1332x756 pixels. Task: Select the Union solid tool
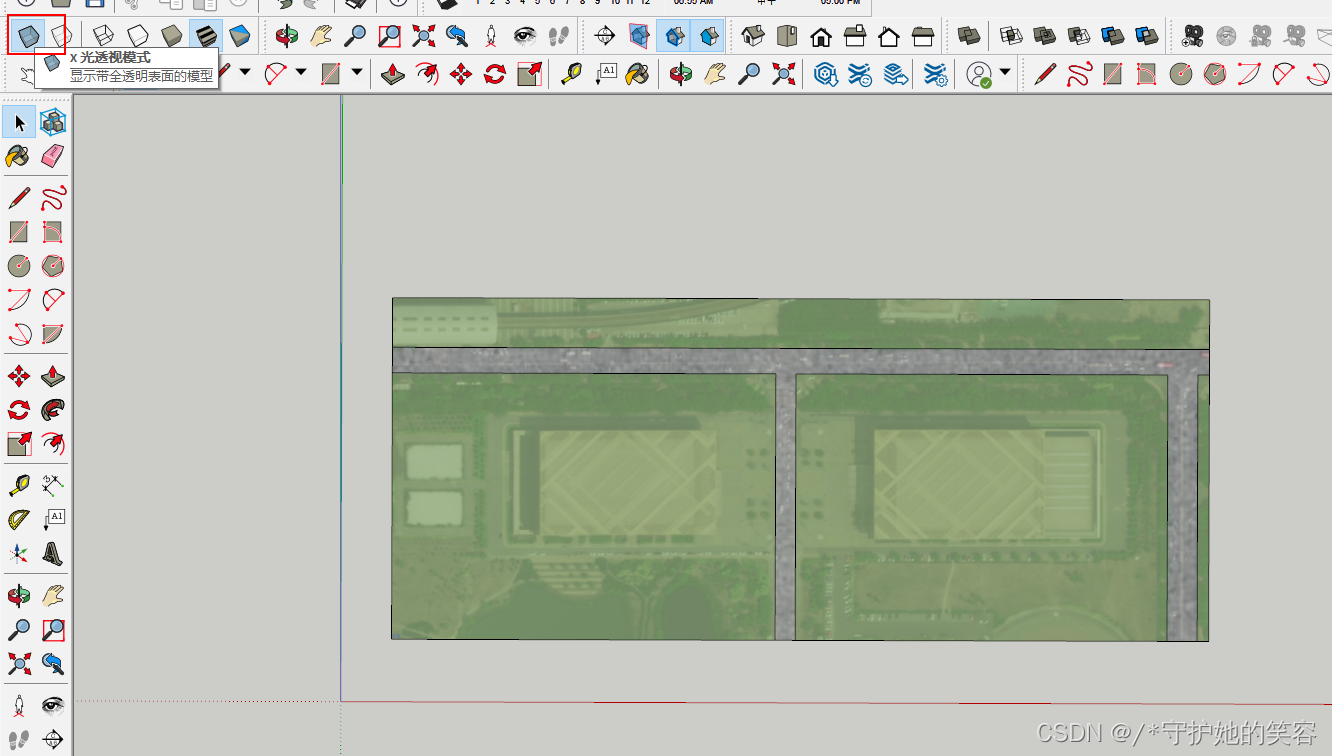click(x=1045, y=37)
